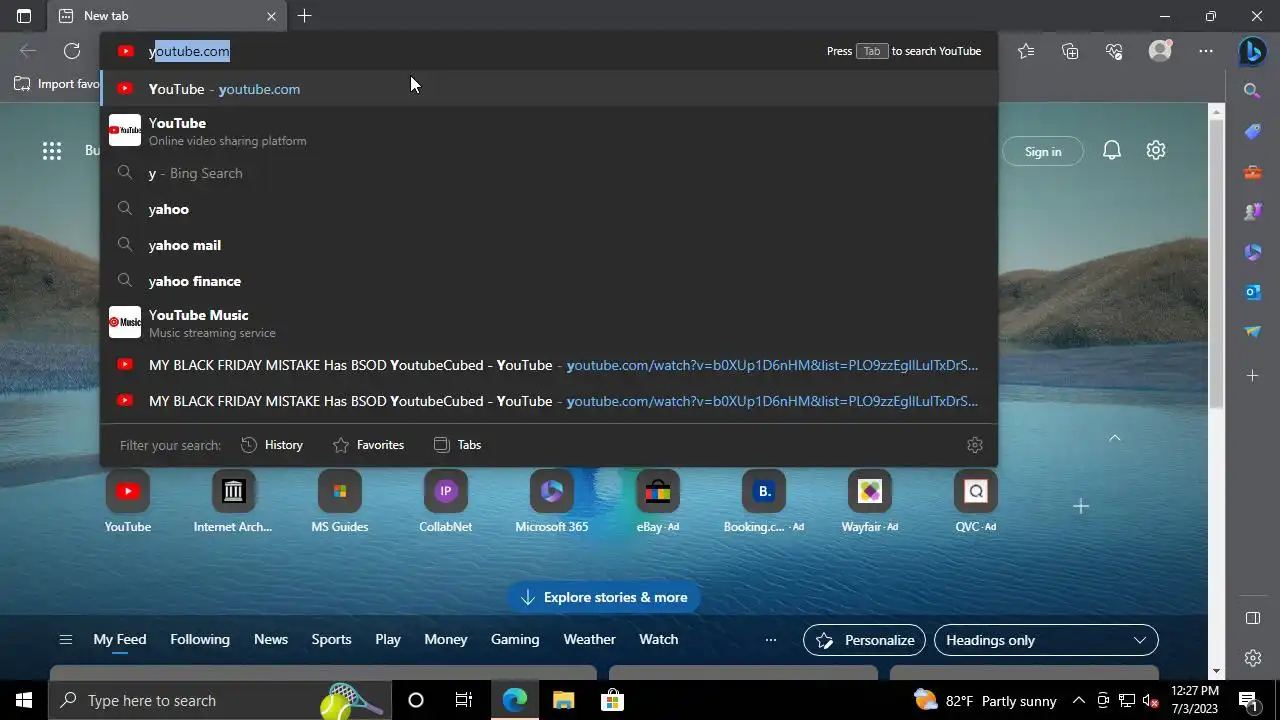The width and height of the screenshot is (1280, 720).
Task: Click the Personalize feed button
Action: (x=865, y=640)
